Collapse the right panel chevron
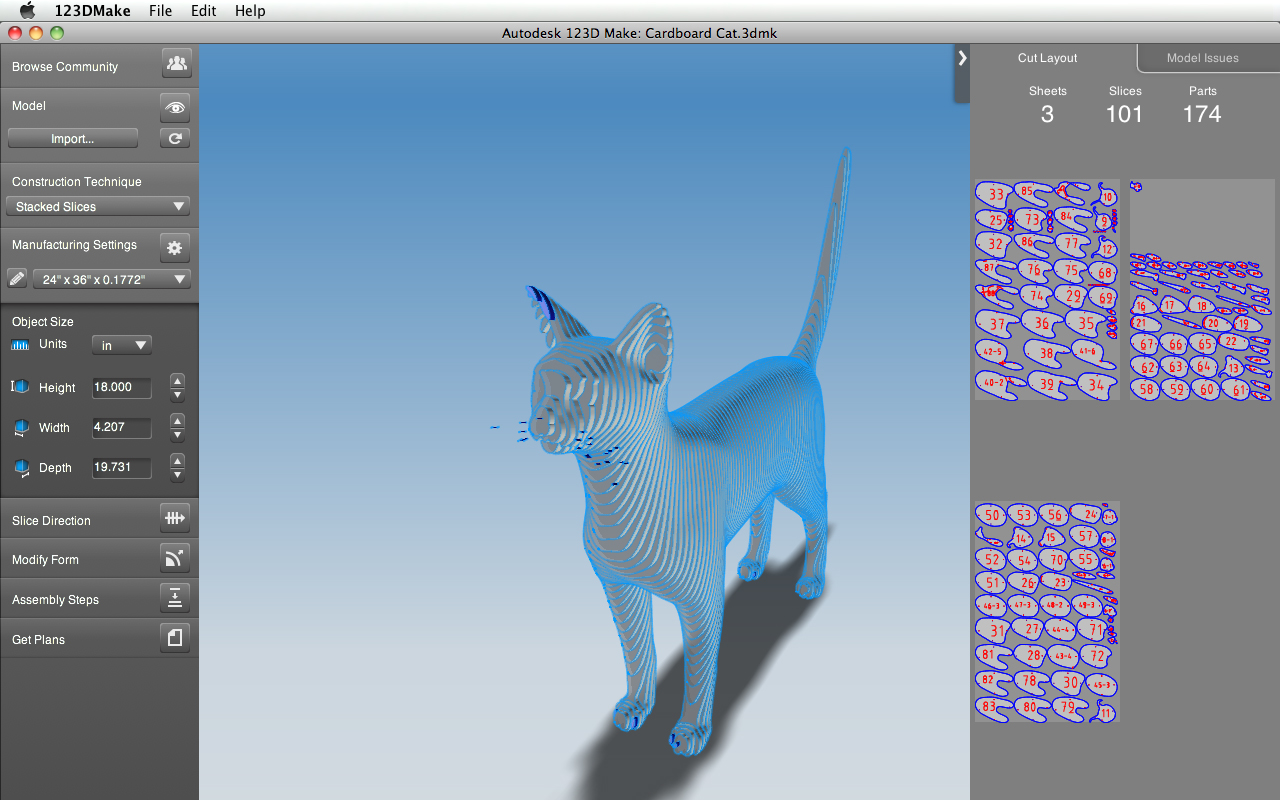The width and height of the screenshot is (1280, 800). (962, 58)
